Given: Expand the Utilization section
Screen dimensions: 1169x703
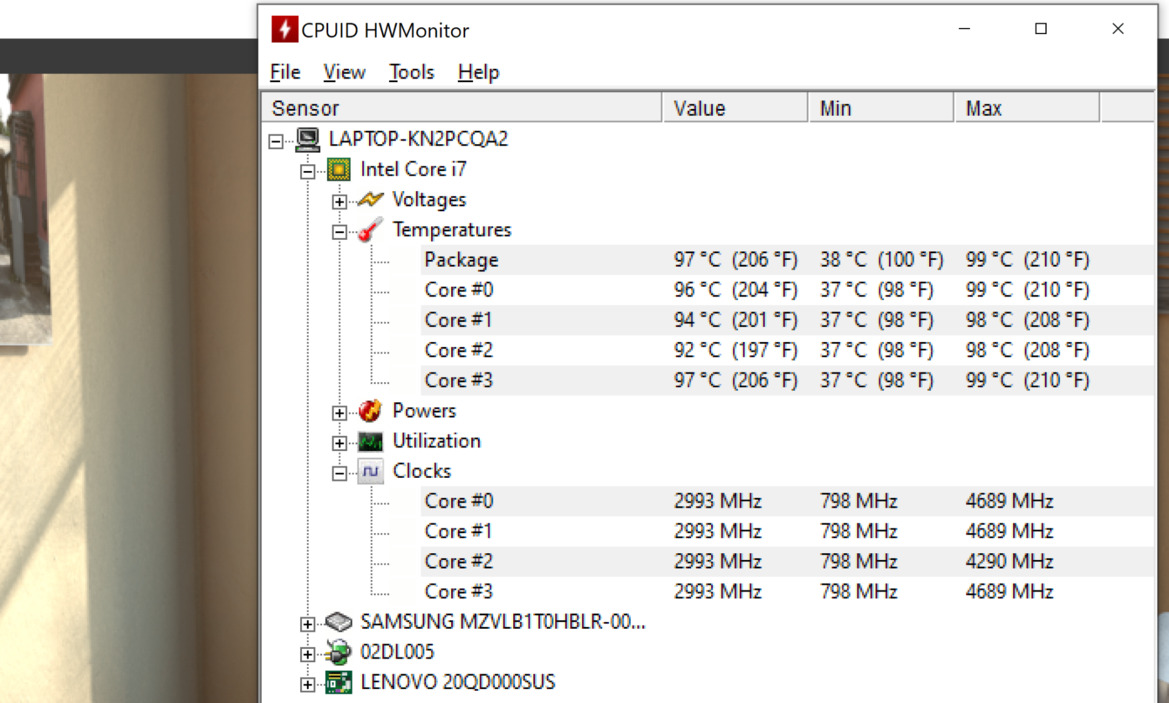Looking at the screenshot, I should (x=339, y=443).
